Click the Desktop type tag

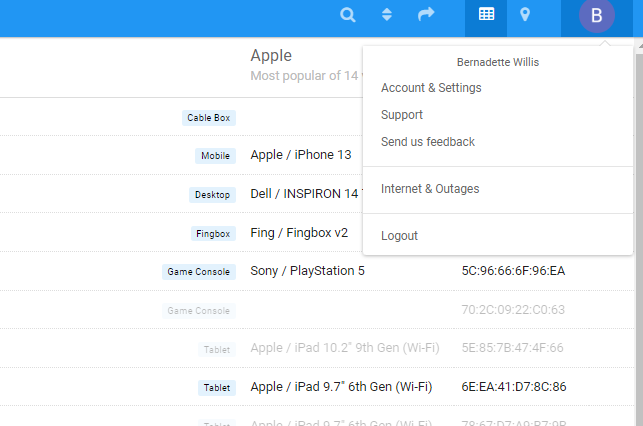point(212,195)
